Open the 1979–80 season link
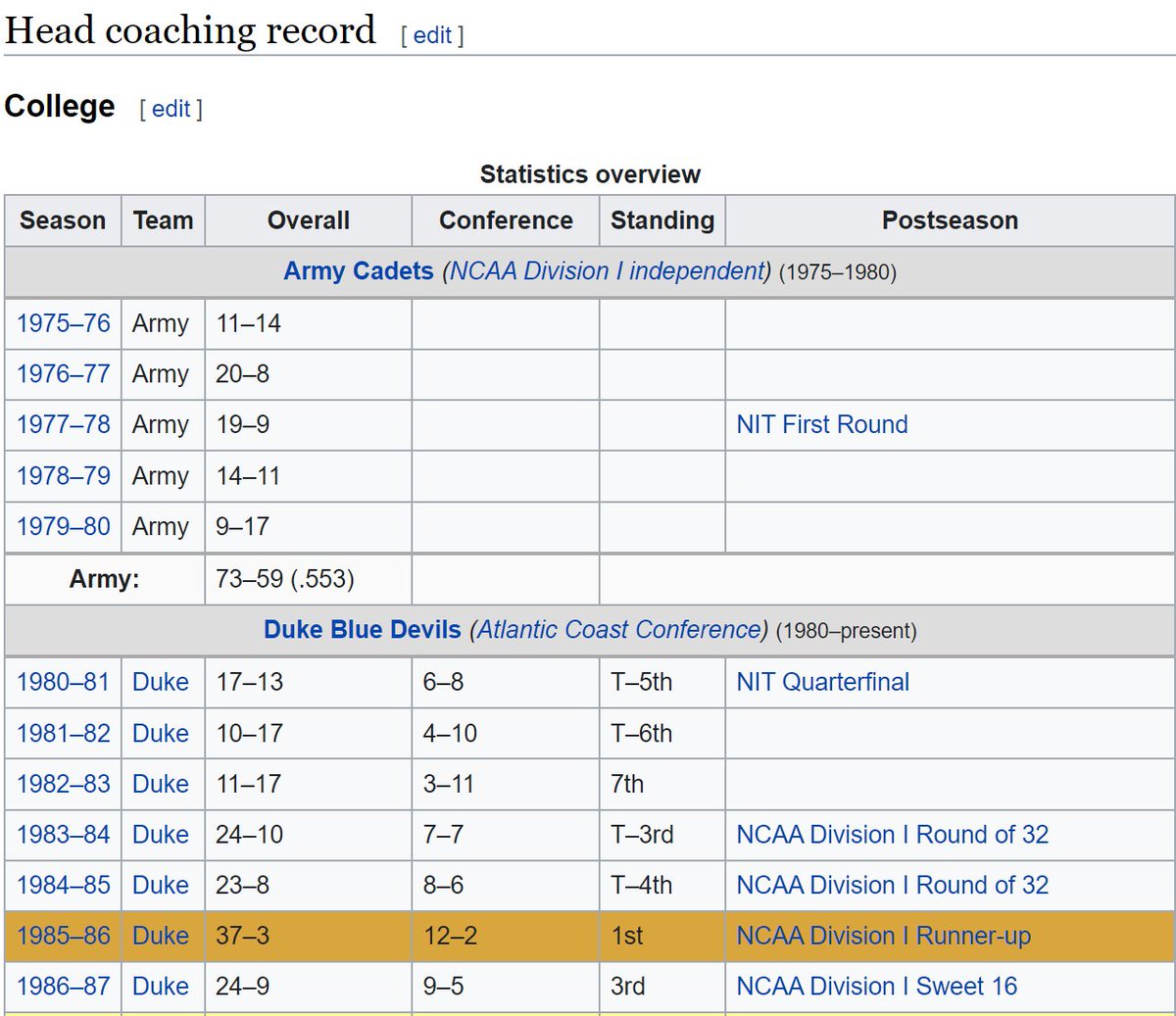This screenshot has height=1016, width=1176. (64, 527)
